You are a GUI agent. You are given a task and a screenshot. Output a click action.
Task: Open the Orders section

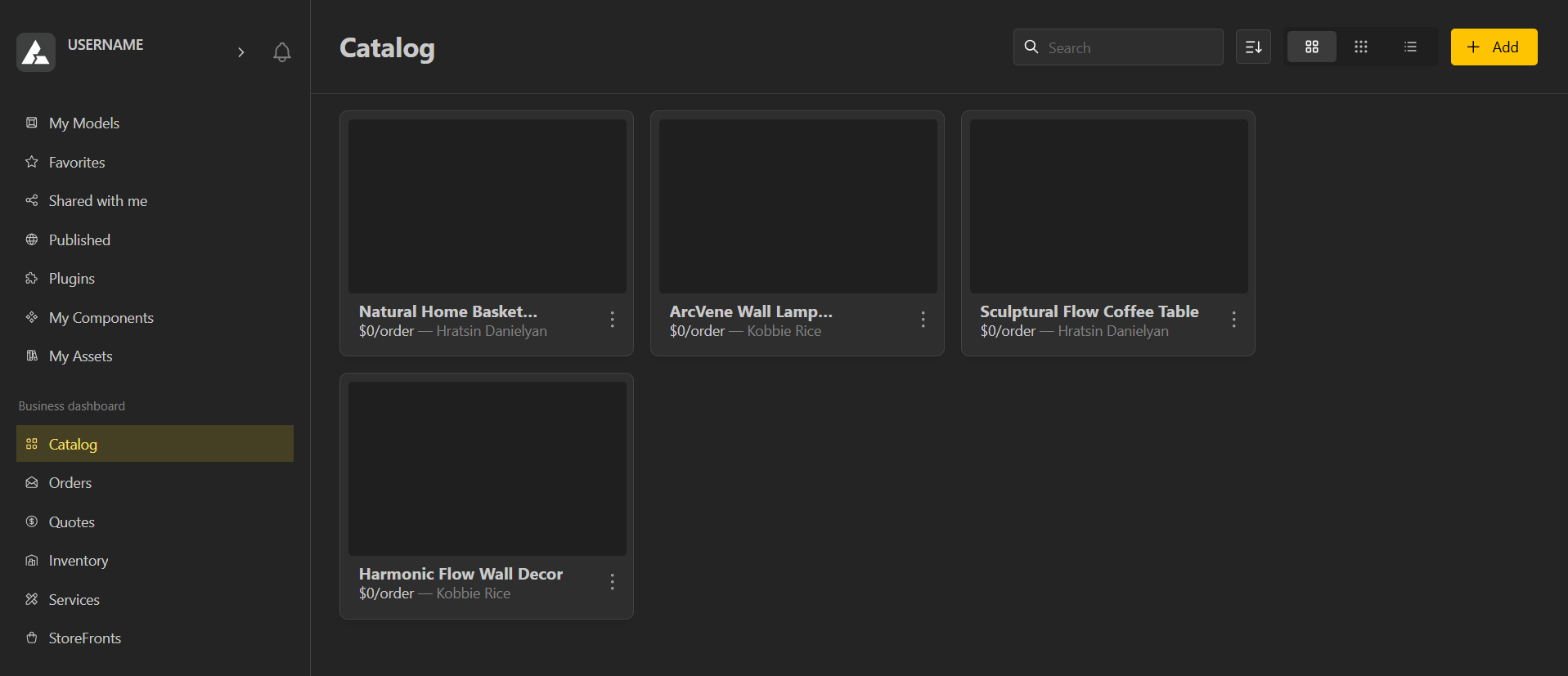pyautogui.click(x=70, y=483)
